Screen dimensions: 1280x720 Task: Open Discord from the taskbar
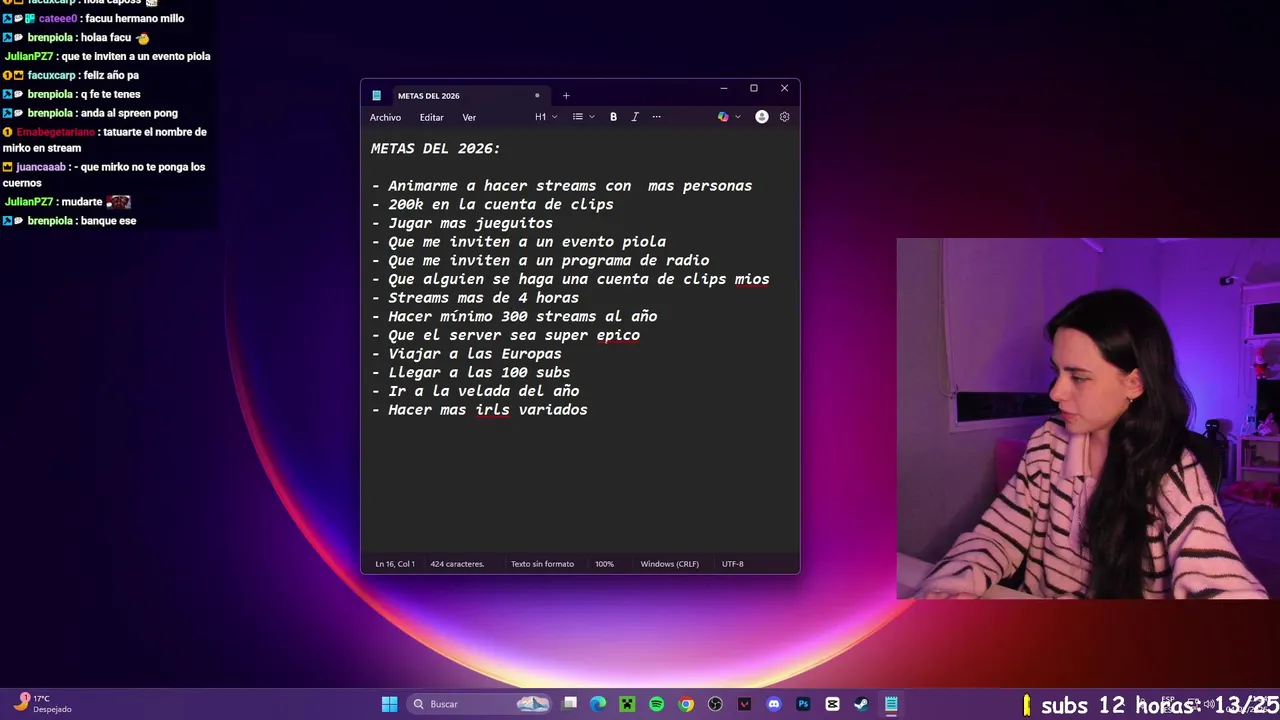point(773,704)
